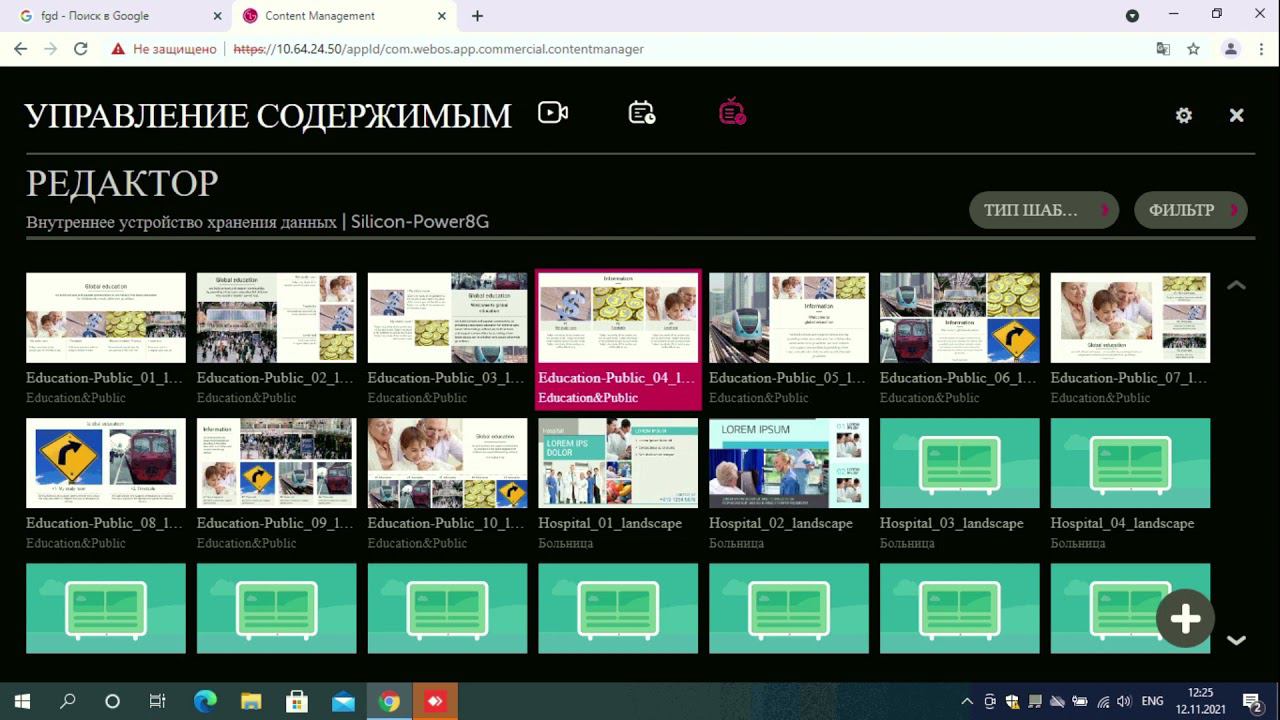The image size is (1280, 720).
Task: Click the pink editor template icon
Action: point(732,112)
